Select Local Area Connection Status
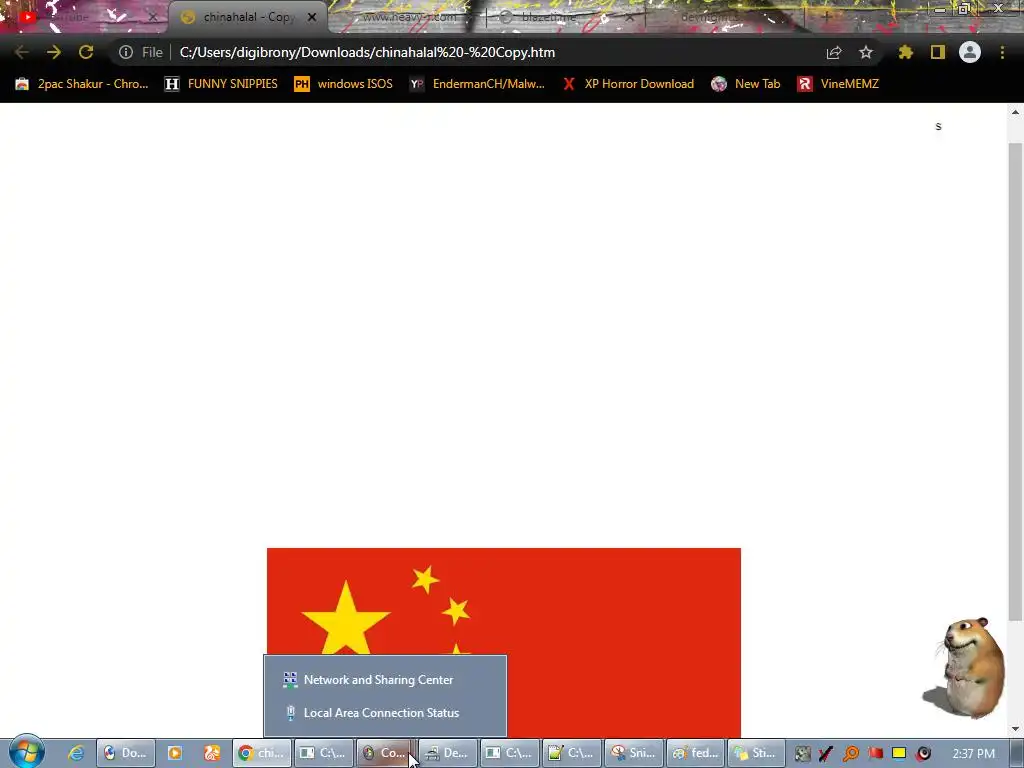 (385, 713)
